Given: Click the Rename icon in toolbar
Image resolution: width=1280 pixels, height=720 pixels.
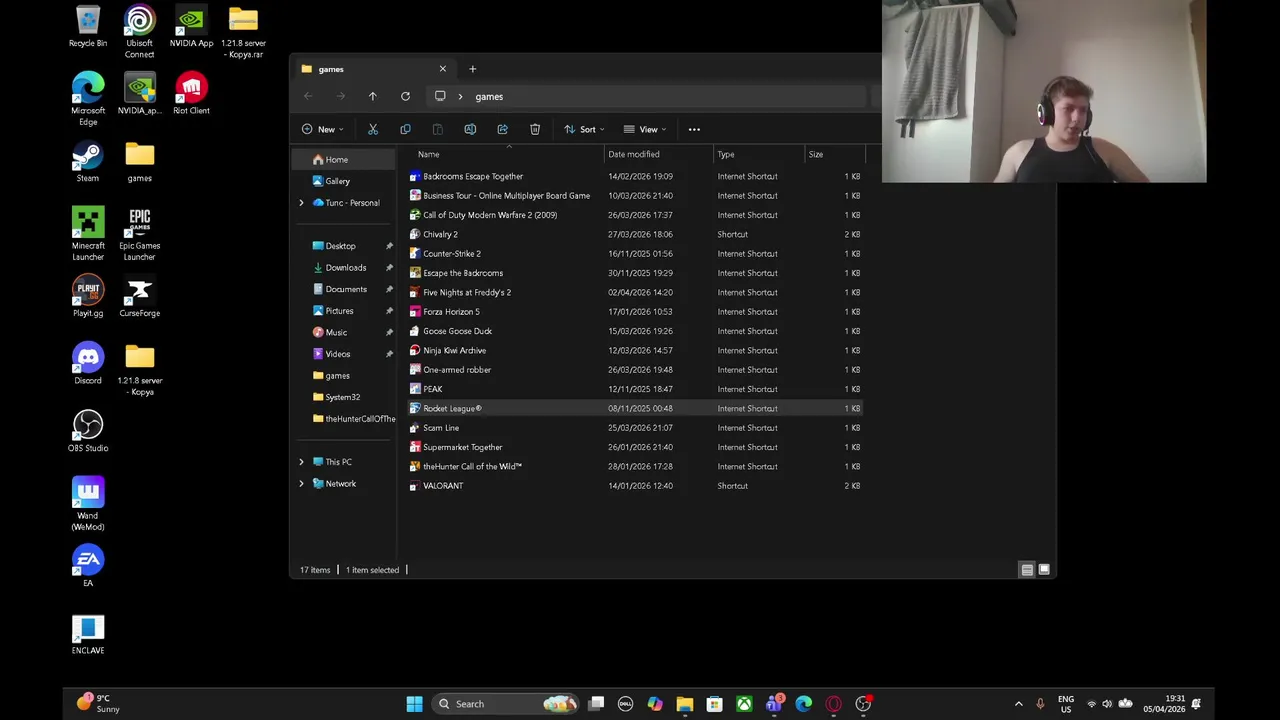Looking at the screenshot, I should point(470,129).
